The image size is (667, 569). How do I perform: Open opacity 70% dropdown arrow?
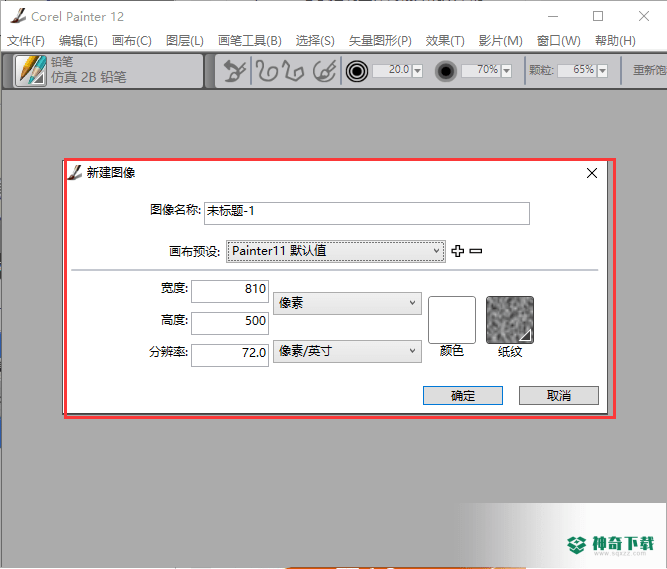(x=506, y=71)
